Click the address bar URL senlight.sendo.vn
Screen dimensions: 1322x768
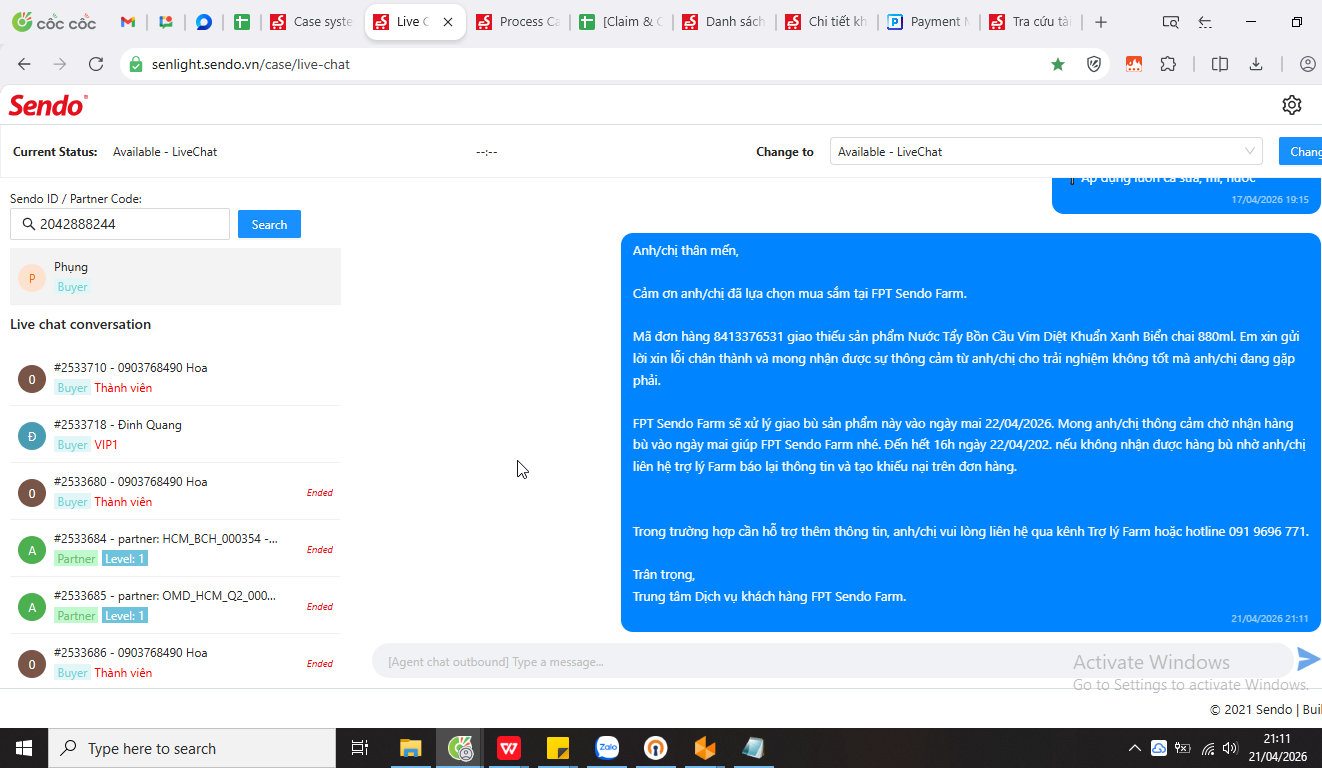coord(251,64)
